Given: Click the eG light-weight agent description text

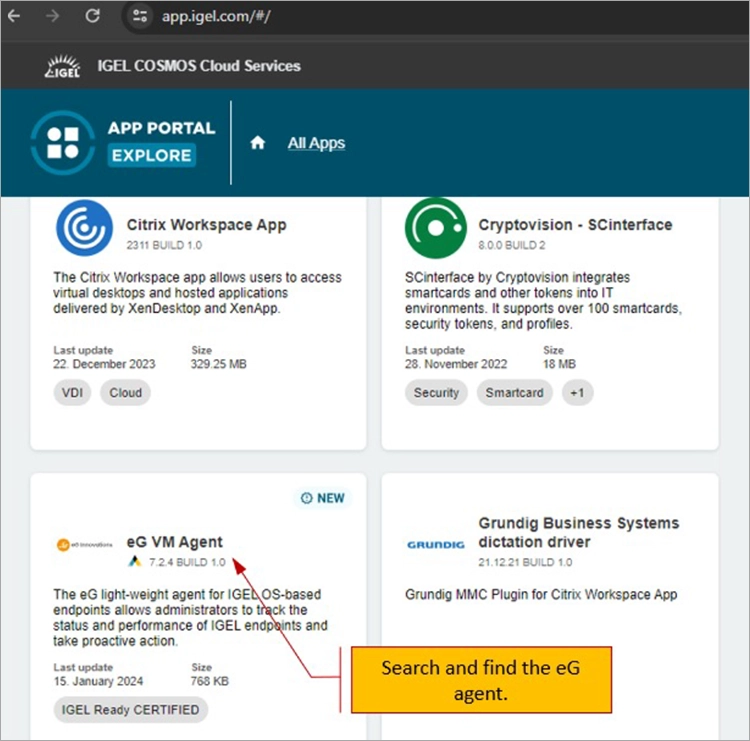Looking at the screenshot, I should click(190, 618).
